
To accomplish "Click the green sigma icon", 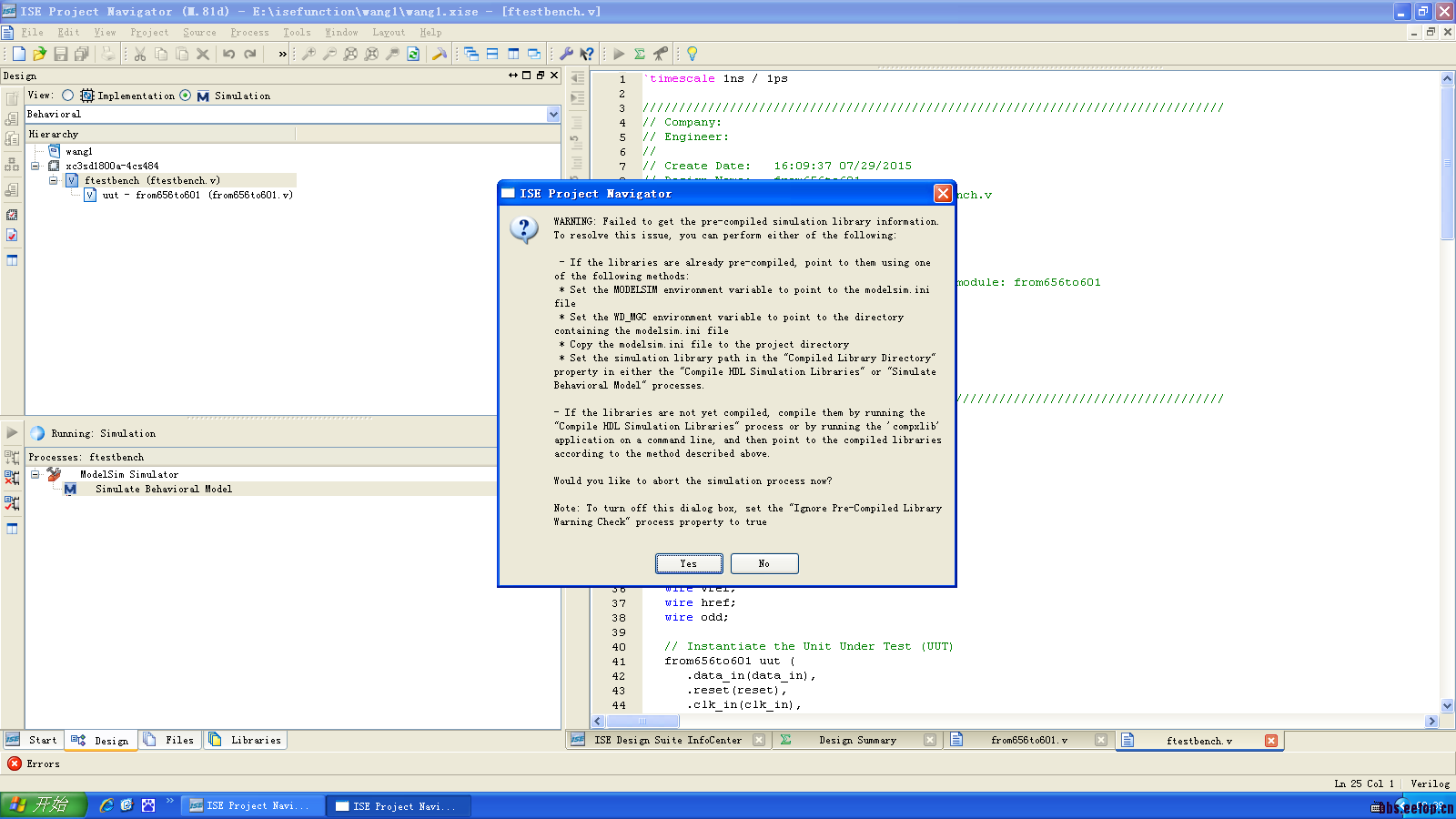I will pos(640,55).
